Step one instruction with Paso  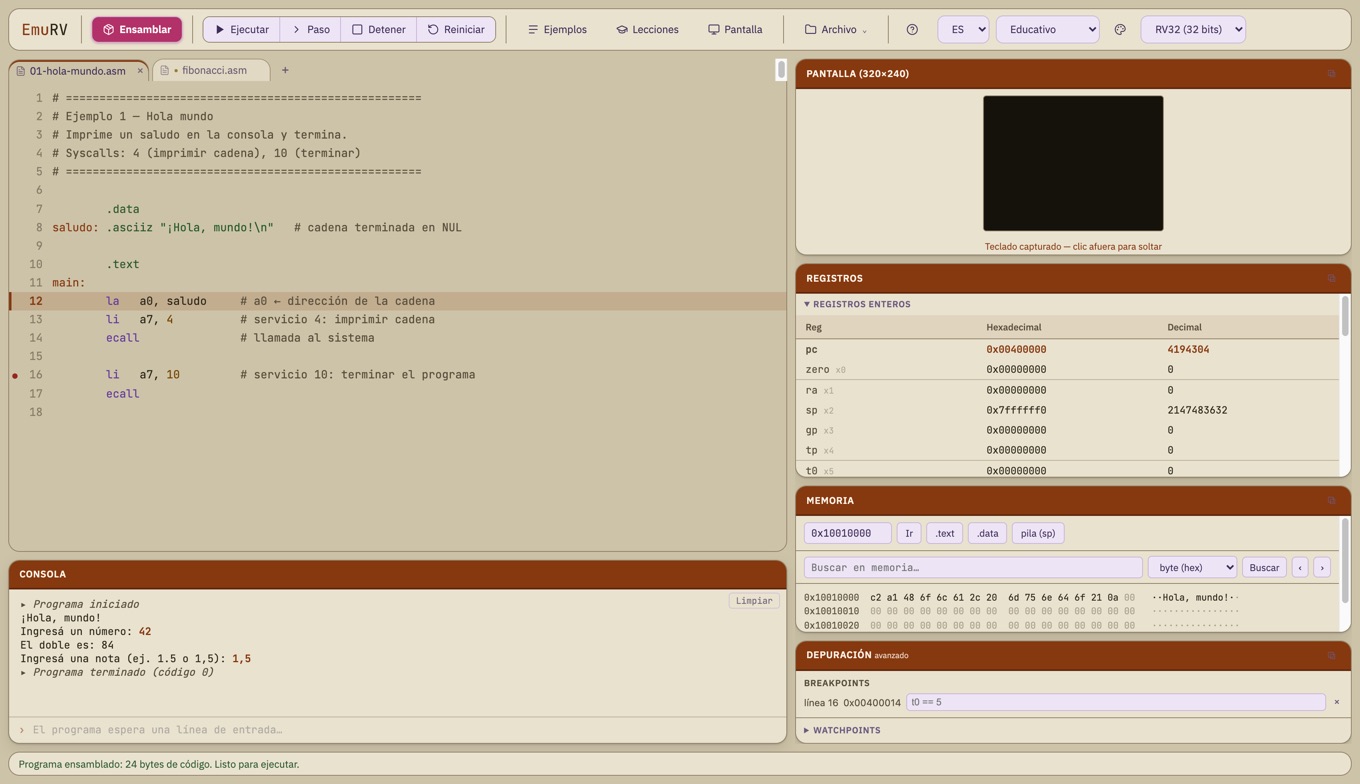310,30
